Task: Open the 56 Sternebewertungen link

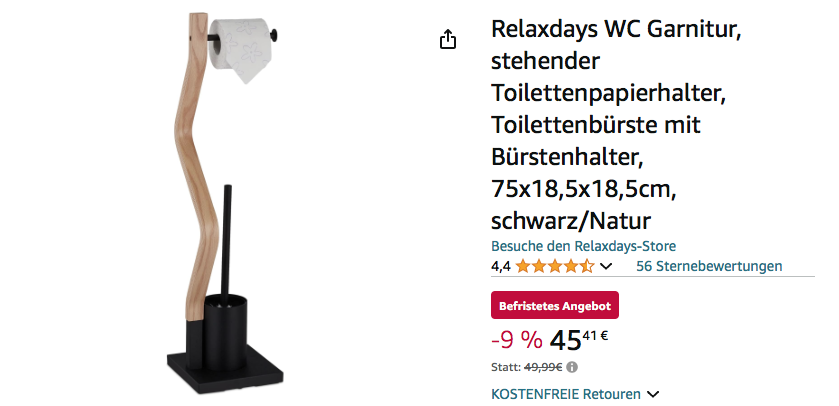Action: pyautogui.click(x=709, y=266)
